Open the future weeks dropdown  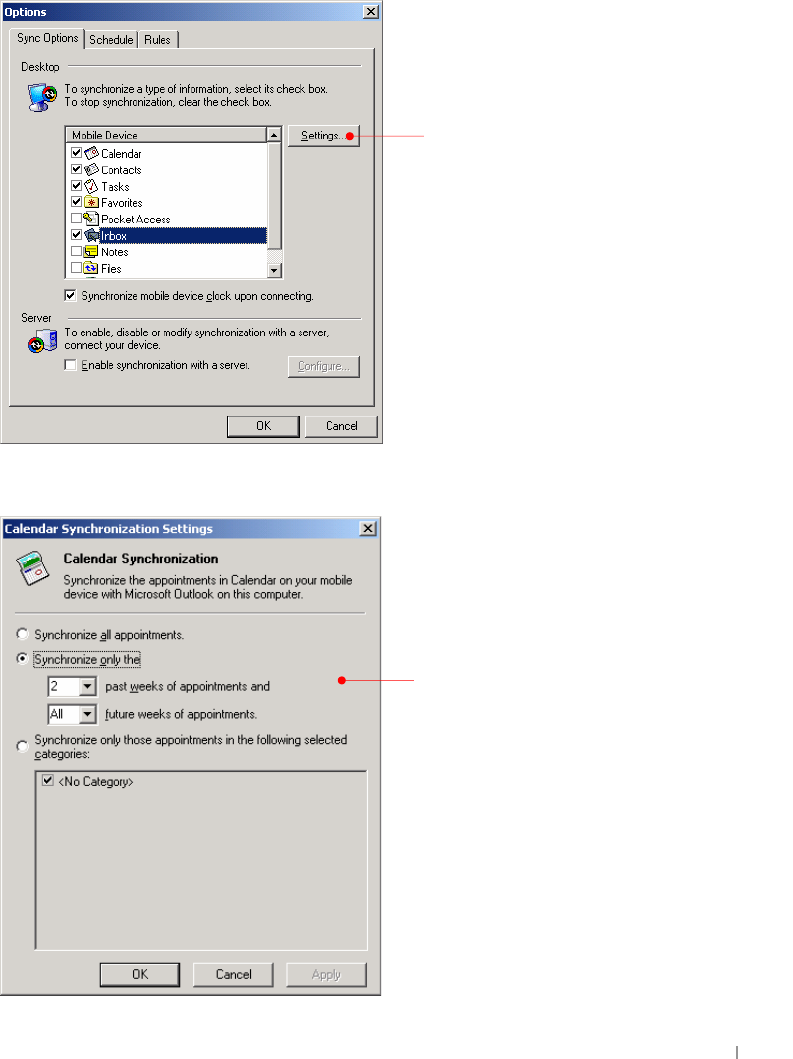[x=87, y=714]
